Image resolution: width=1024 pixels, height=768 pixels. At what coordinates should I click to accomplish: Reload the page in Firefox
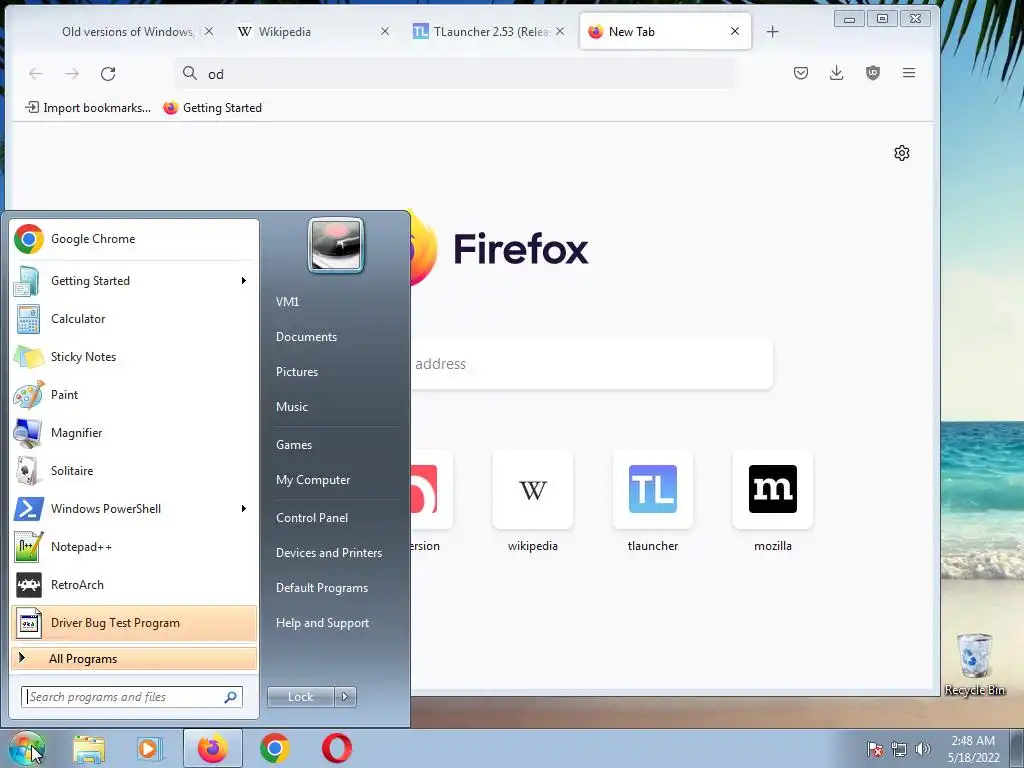[x=108, y=74]
